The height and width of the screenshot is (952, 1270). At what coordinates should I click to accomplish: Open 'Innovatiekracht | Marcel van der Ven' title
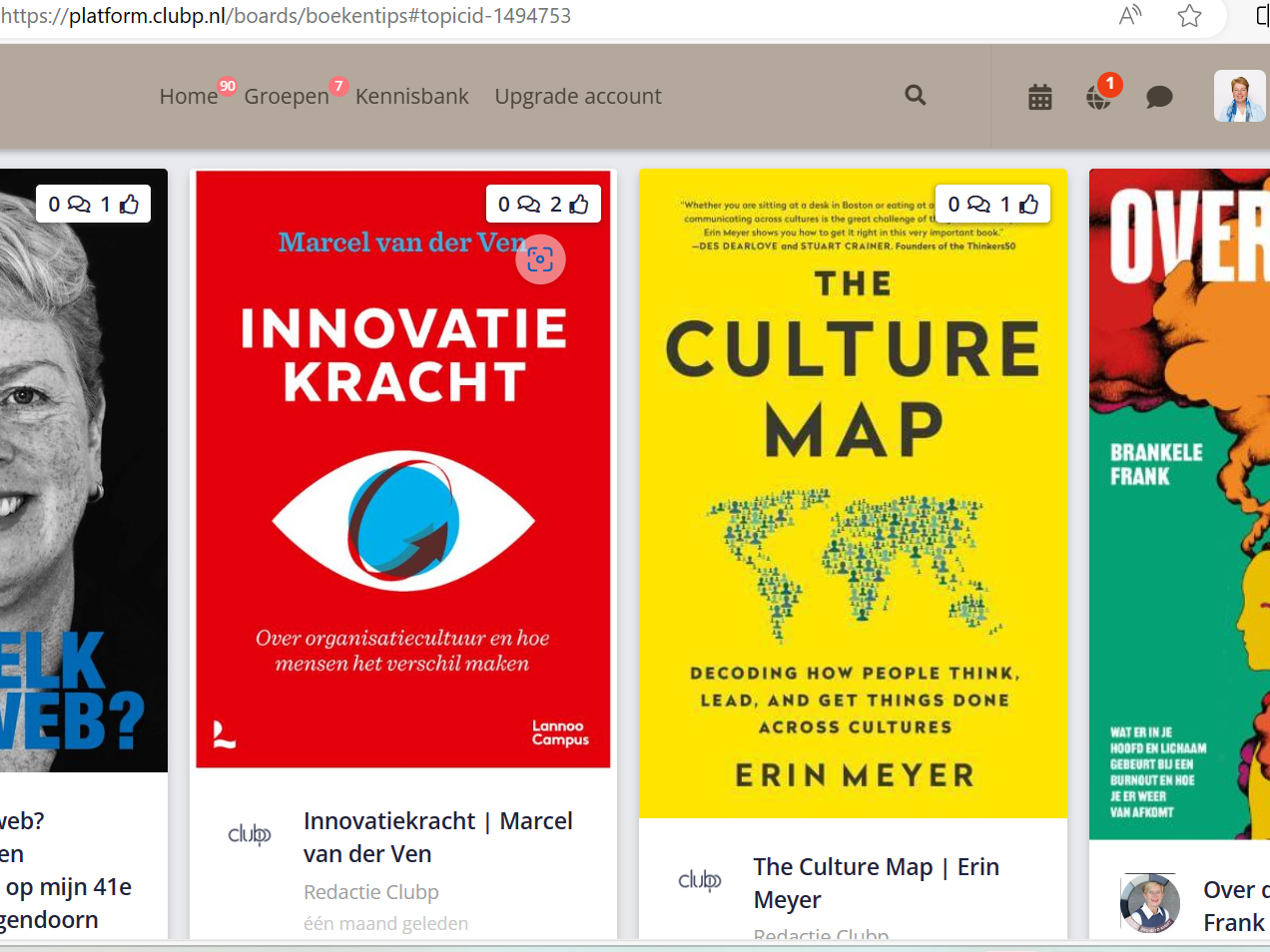438,837
